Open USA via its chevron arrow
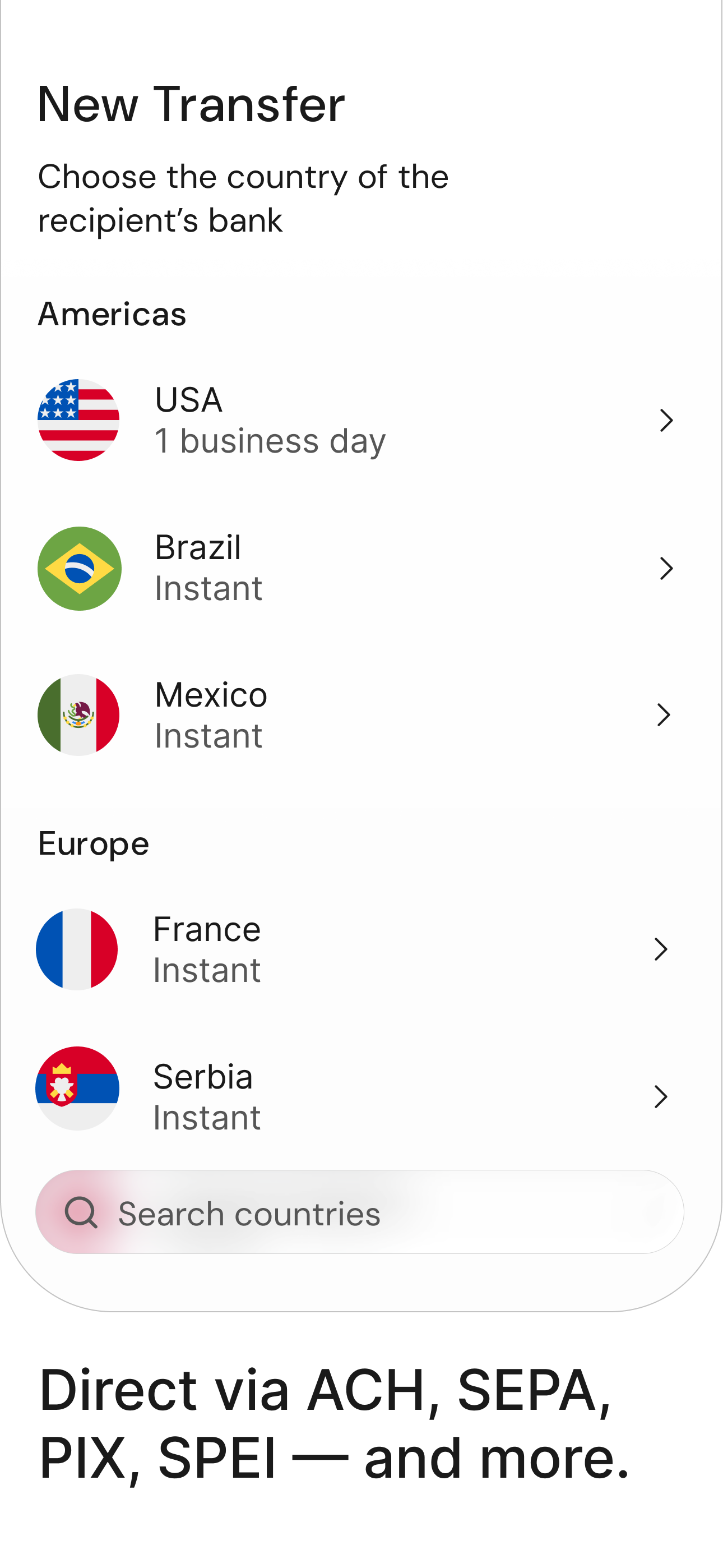 (x=666, y=421)
